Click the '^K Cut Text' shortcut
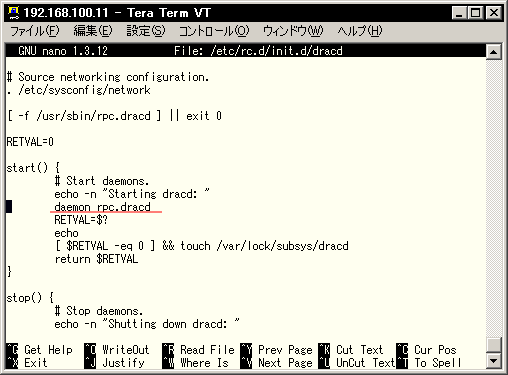 click(351, 350)
